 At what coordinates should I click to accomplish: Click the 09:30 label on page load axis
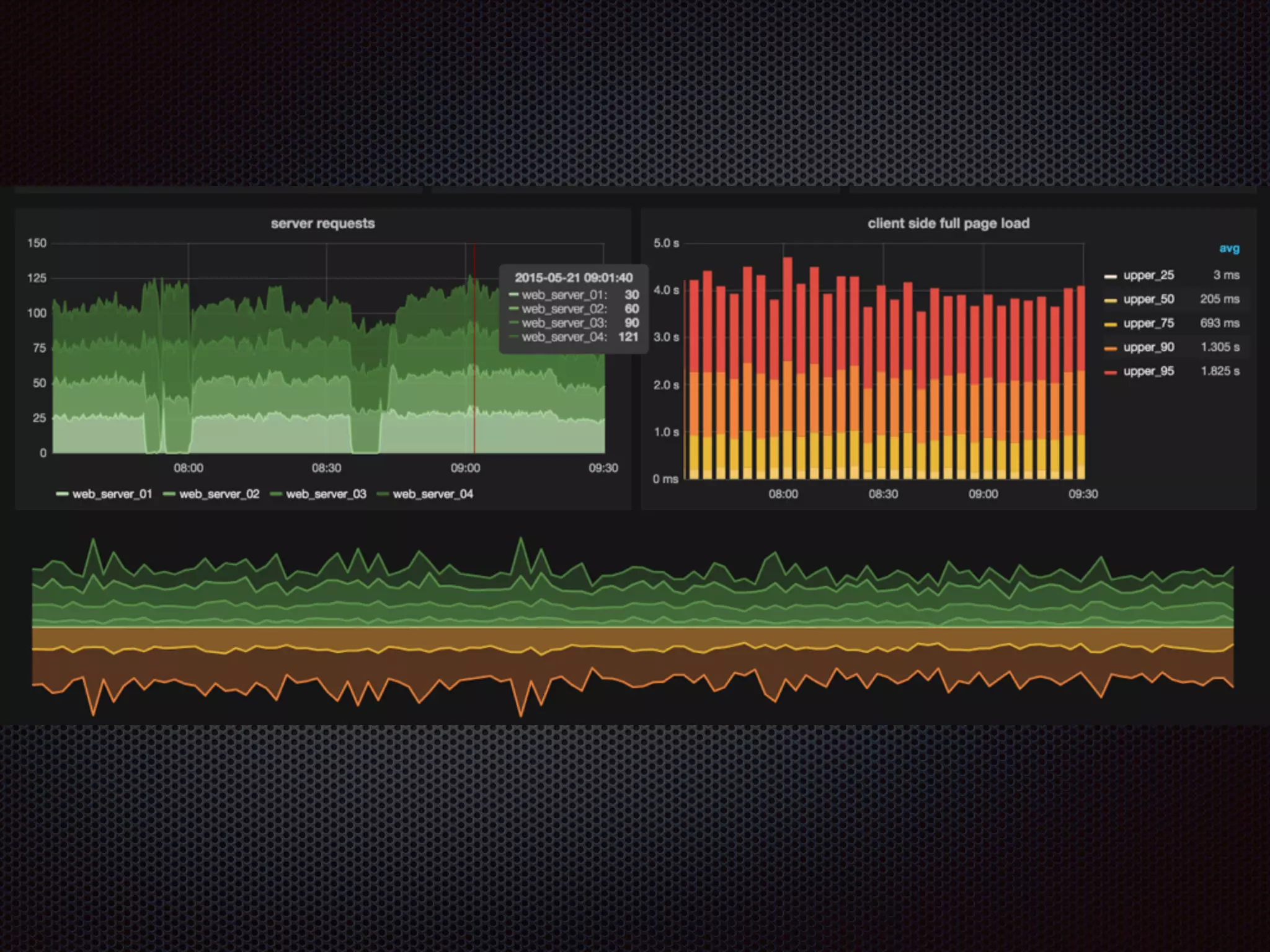(x=1083, y=494)
